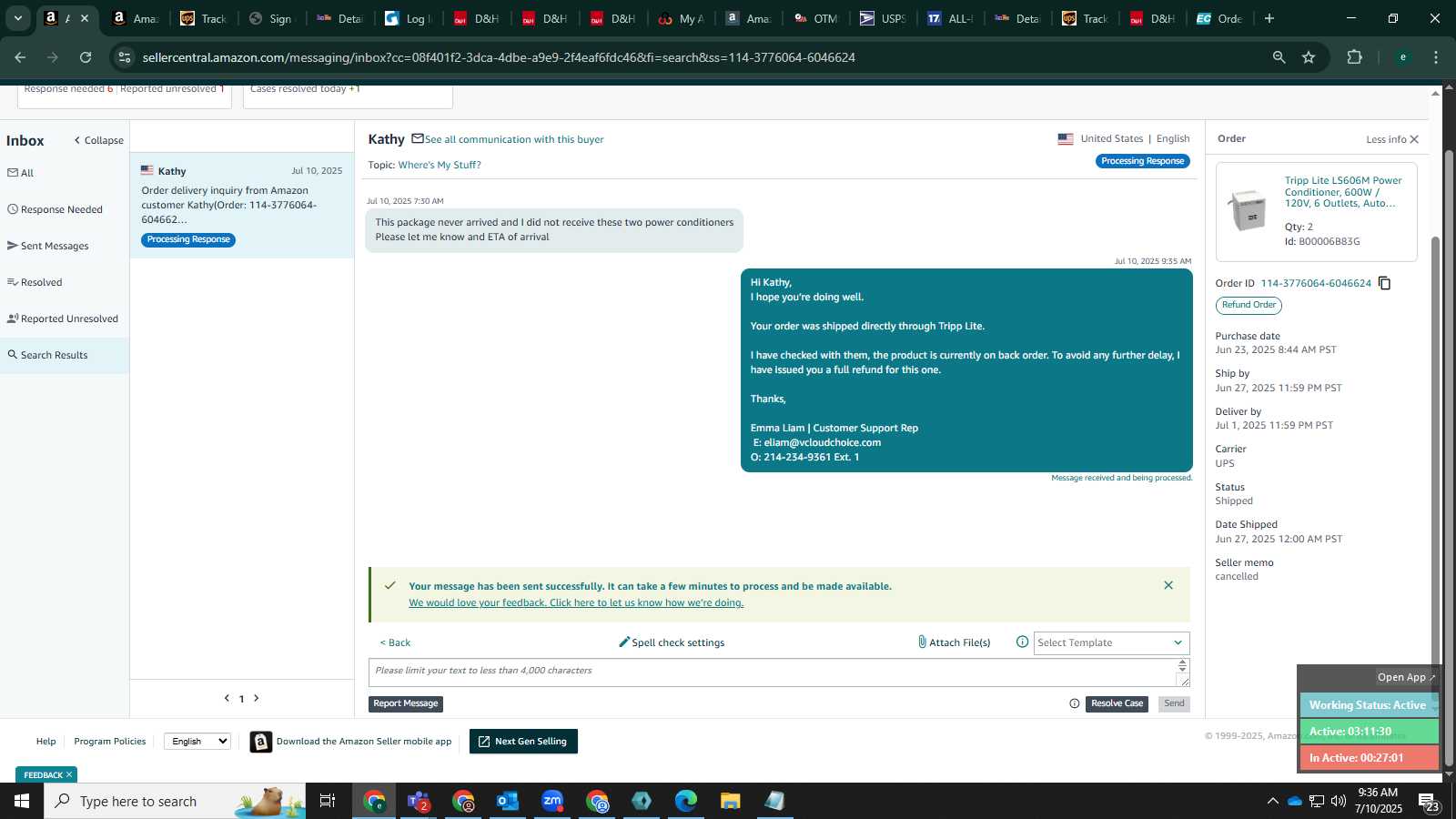Click into the message text field
The width and height of the screenshot is (1456, 819).
click(x=773, y=672)
